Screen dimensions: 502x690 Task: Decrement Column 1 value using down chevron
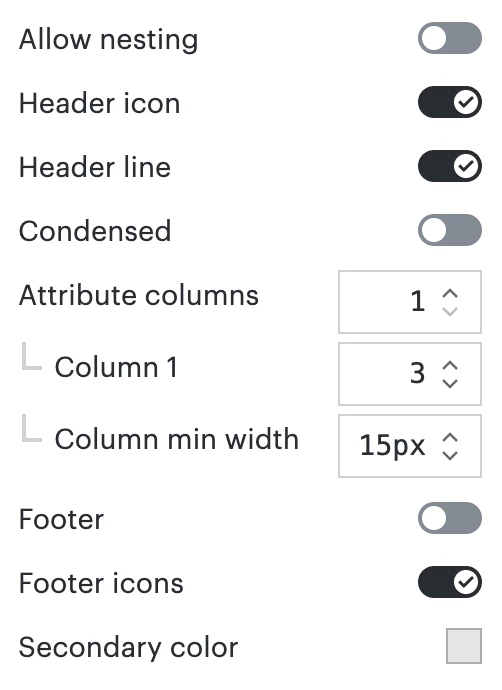click(450, 383)
